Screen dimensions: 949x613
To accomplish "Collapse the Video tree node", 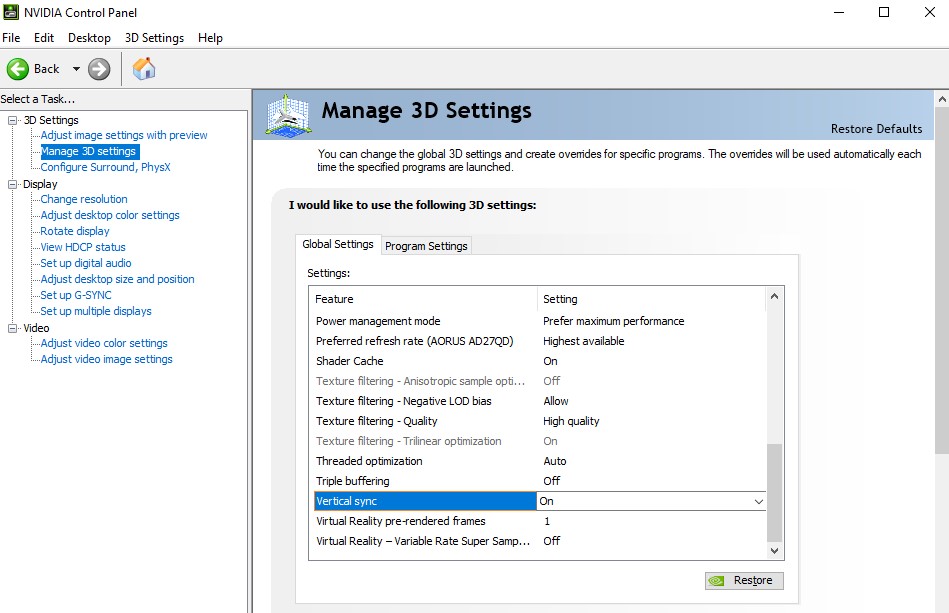I will pos(14,328).
